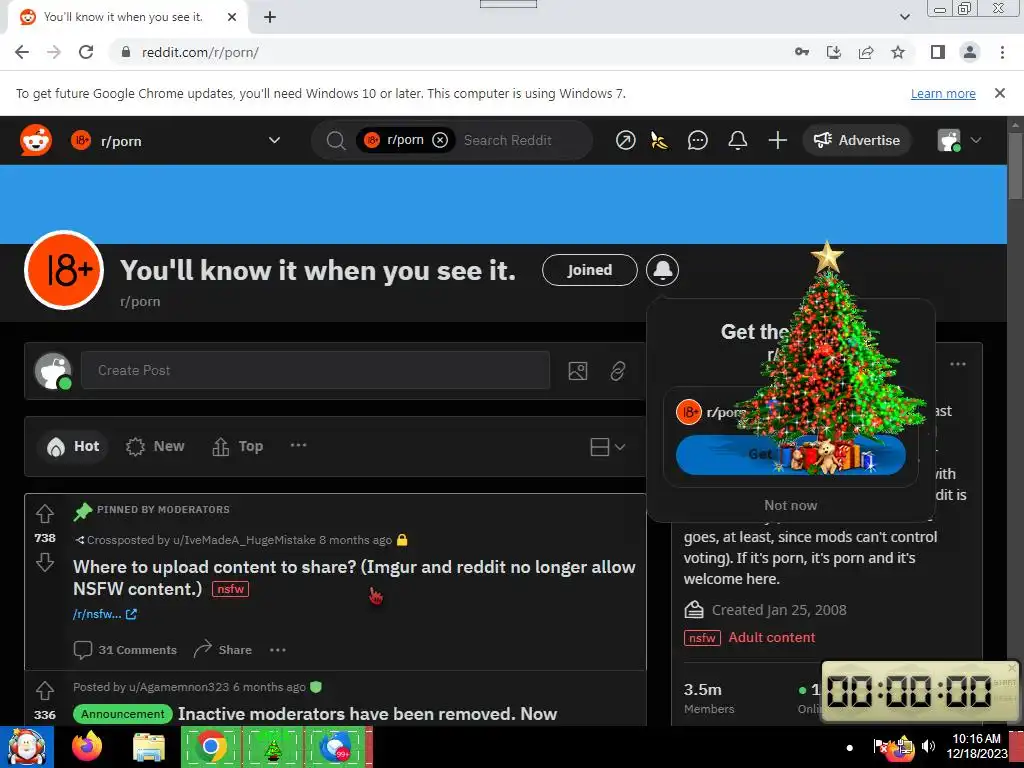
Task: Bookmark this page with star icon
Action: [x=898, y=52]
